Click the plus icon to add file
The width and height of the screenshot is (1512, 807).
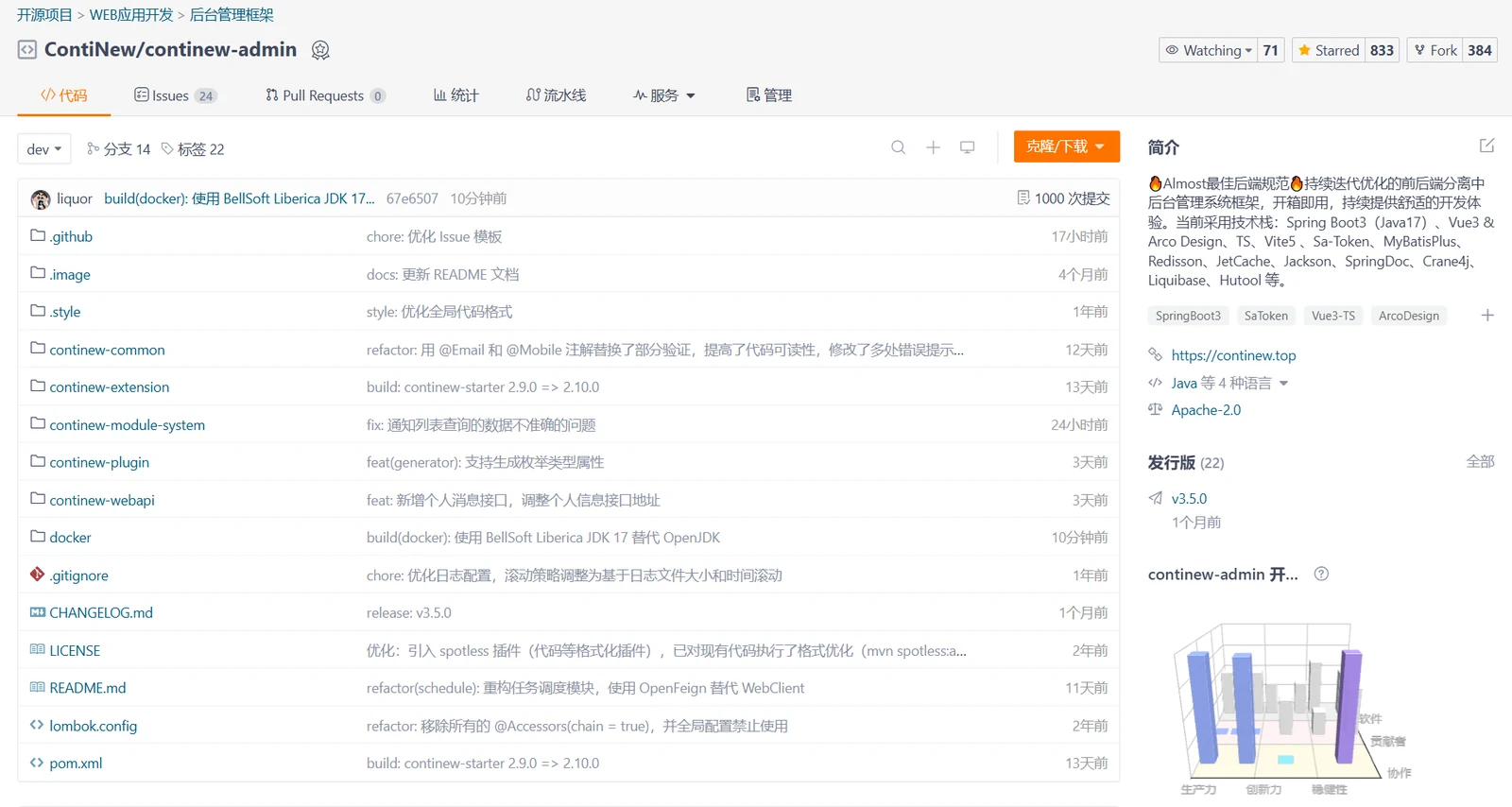(933, 147)
